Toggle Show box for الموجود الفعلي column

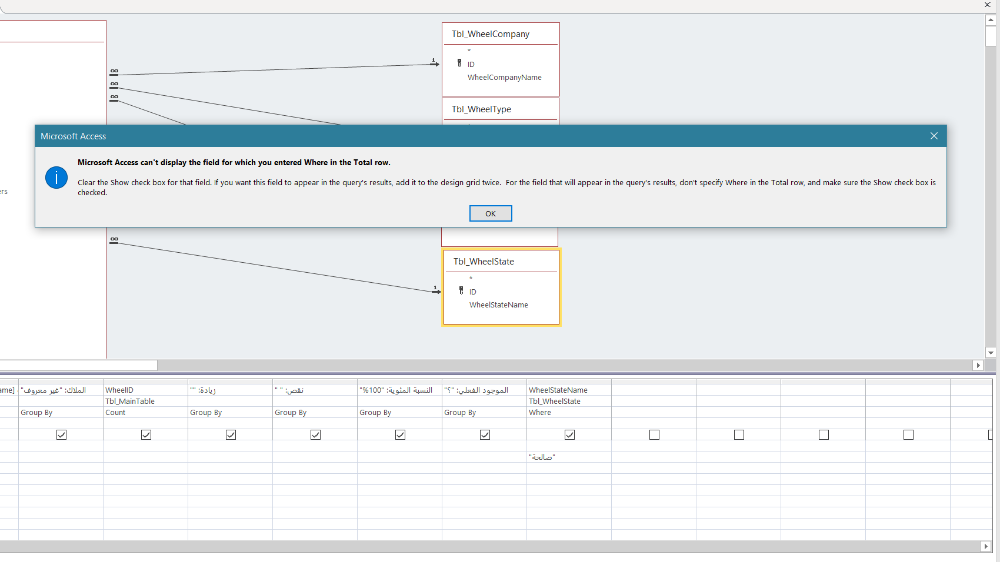click(485, 434)
